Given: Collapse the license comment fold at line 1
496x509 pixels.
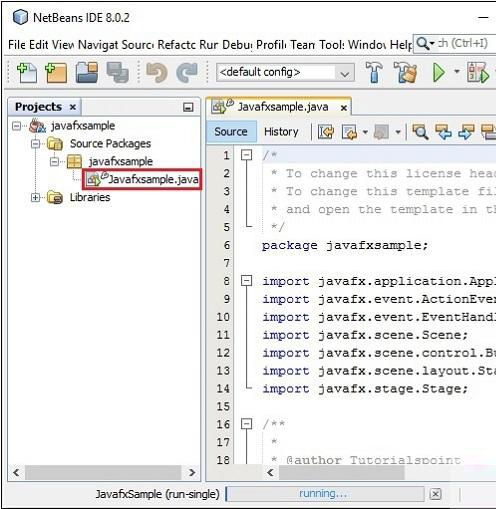Looking at the screenshot, I should tap(246, 155).
